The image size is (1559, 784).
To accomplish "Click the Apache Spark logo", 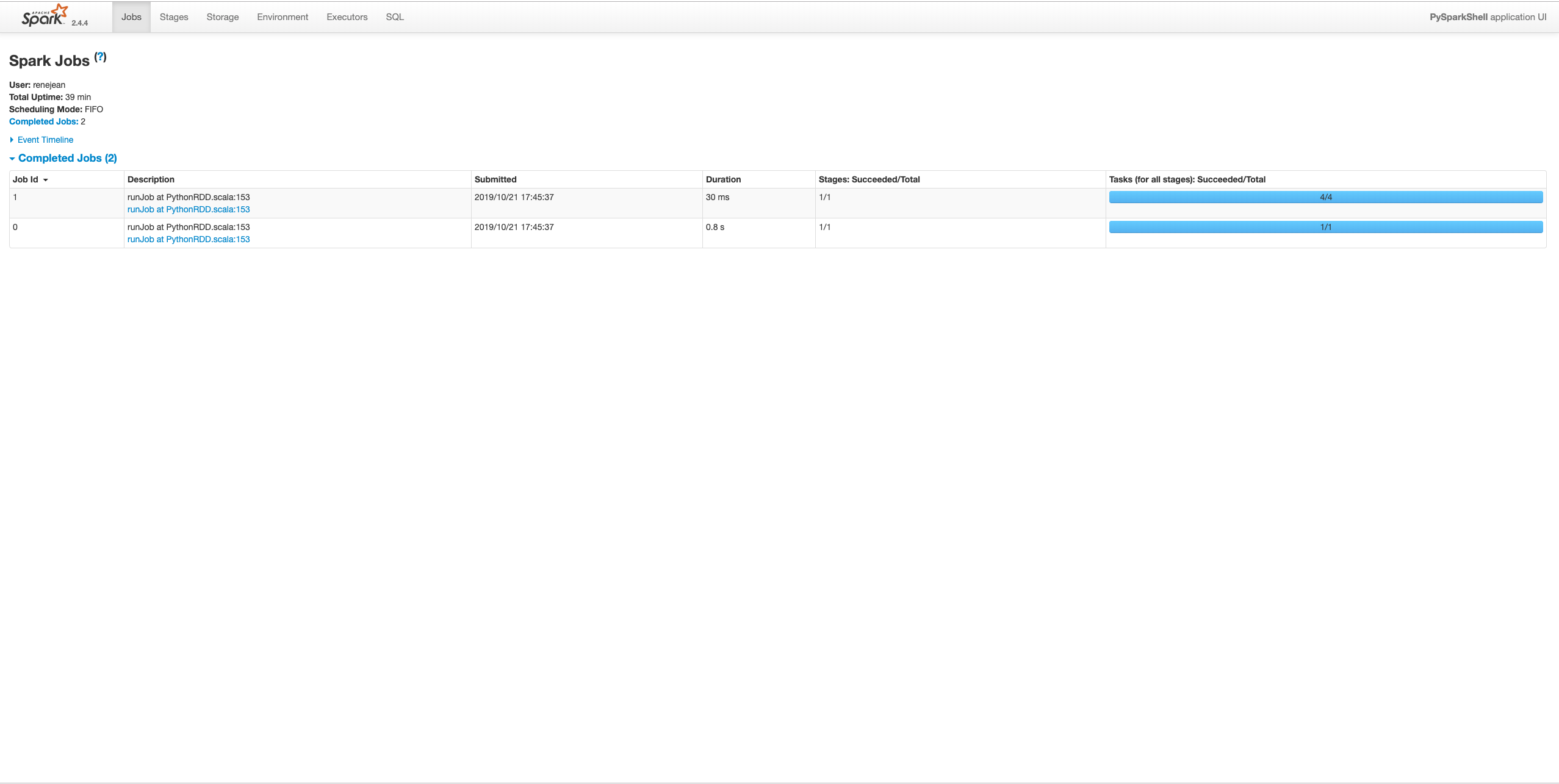I will pos(44,16).
